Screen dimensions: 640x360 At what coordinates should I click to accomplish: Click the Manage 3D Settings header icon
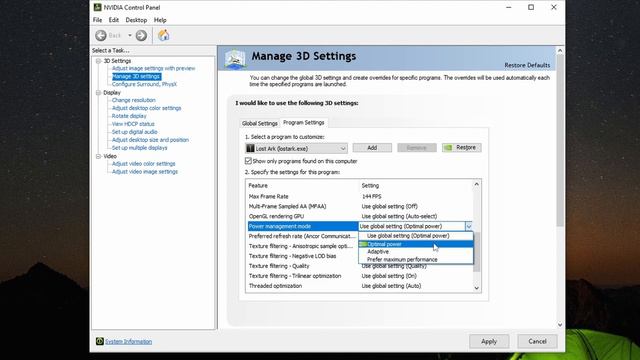tap(235, 59)
